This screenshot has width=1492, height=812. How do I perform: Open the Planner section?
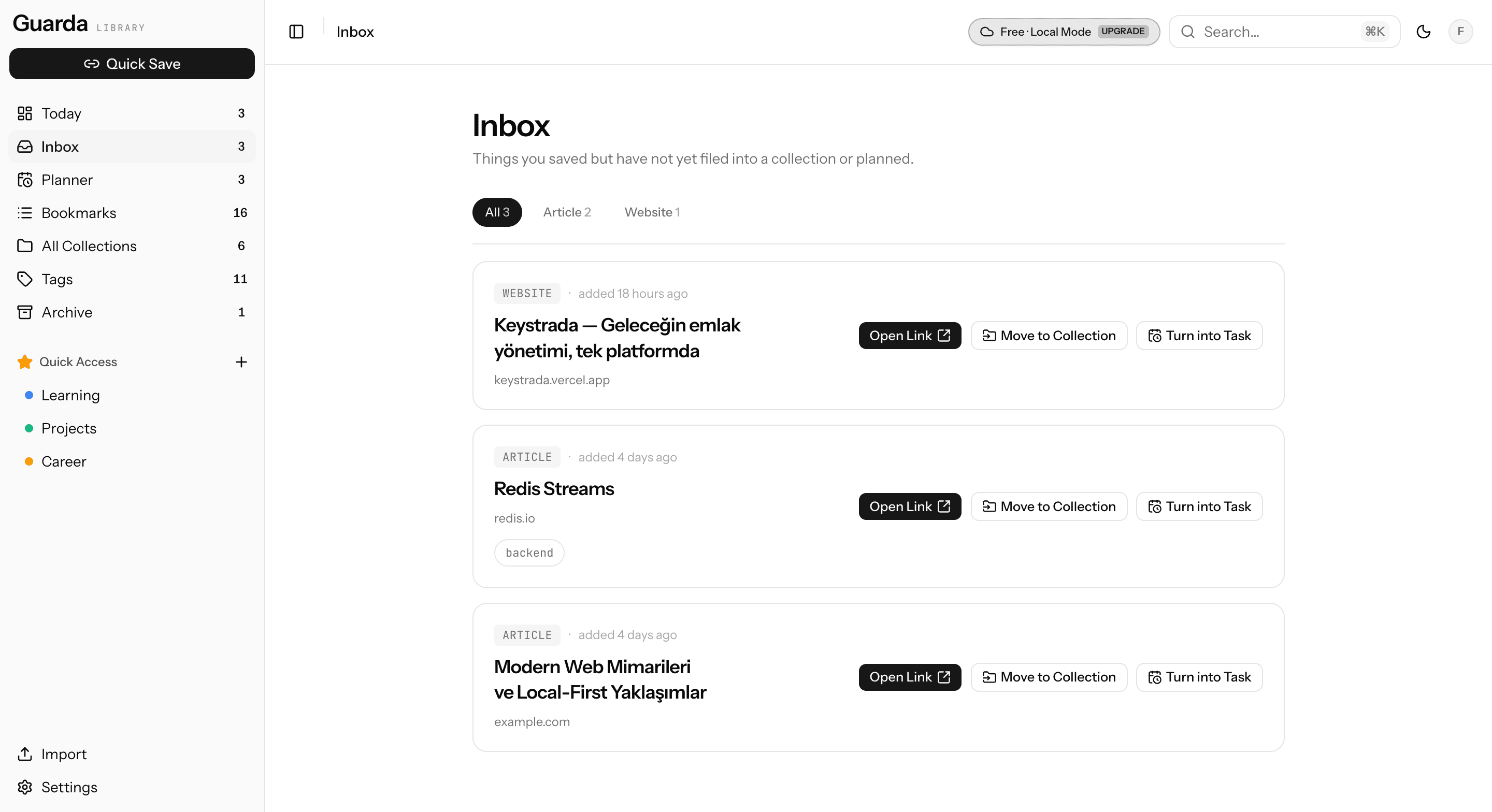[x=132, y=180]
